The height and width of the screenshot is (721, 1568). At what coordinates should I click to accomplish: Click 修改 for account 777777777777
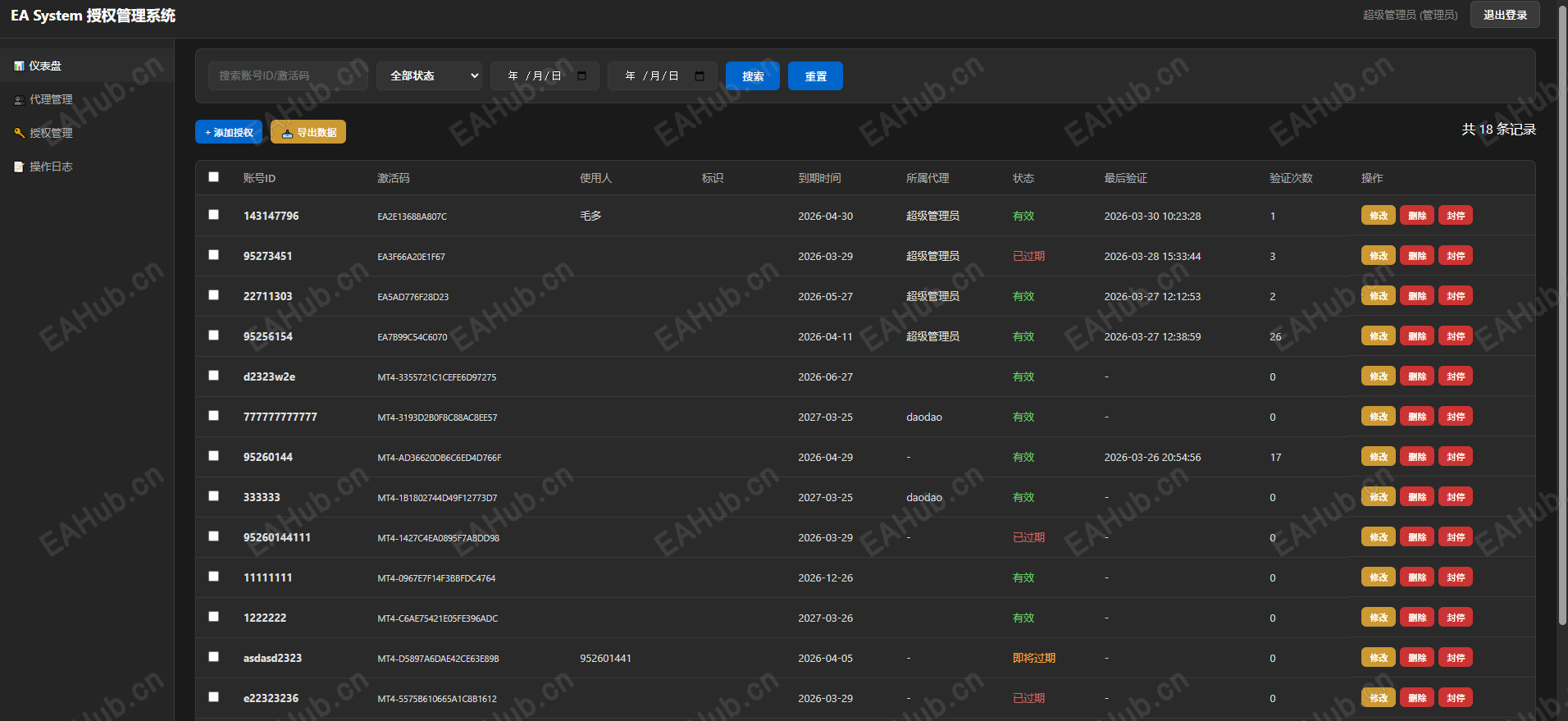[x=1379, y=417]
